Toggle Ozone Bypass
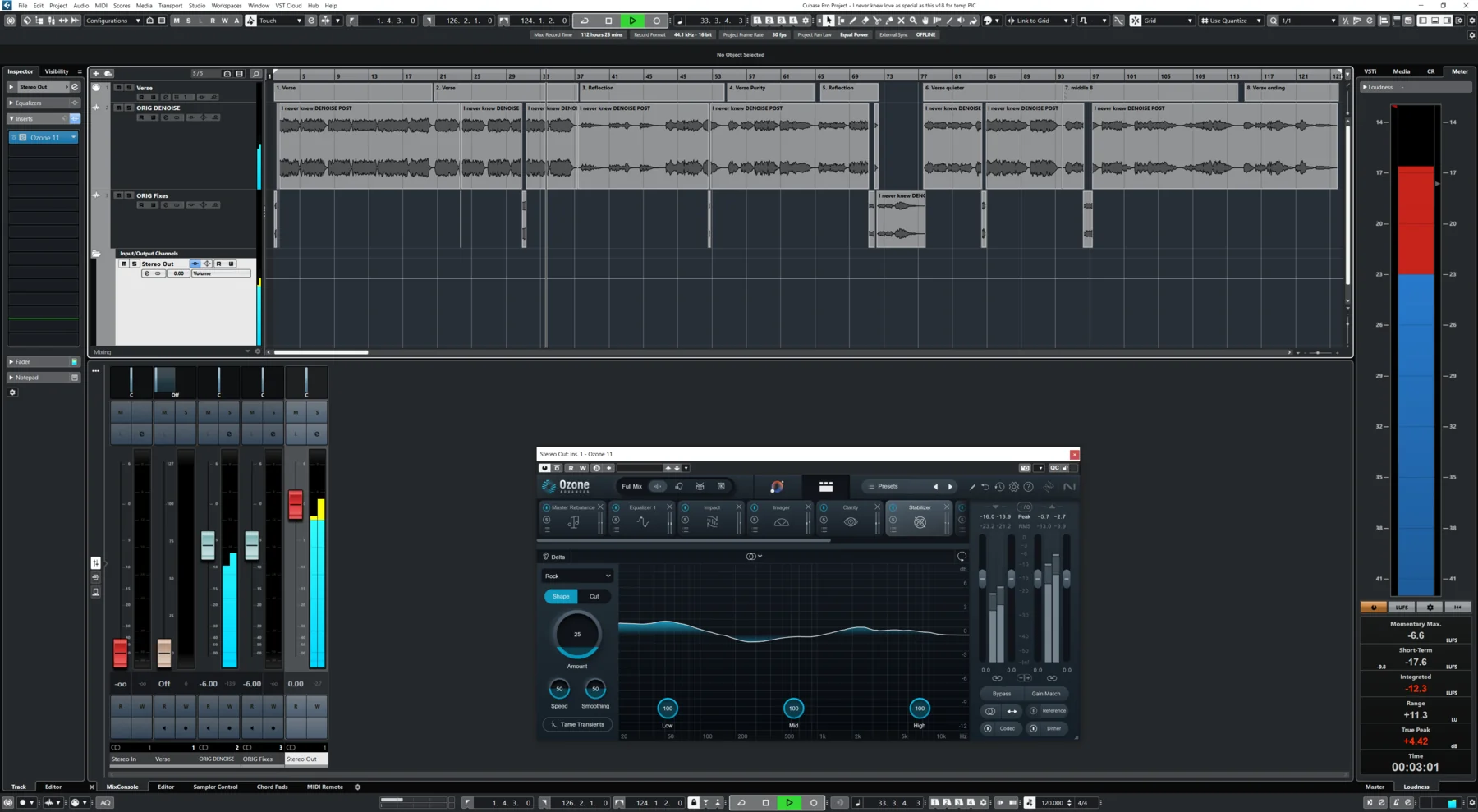This screenshot has height=812, width=1478. pos(1002,694)
